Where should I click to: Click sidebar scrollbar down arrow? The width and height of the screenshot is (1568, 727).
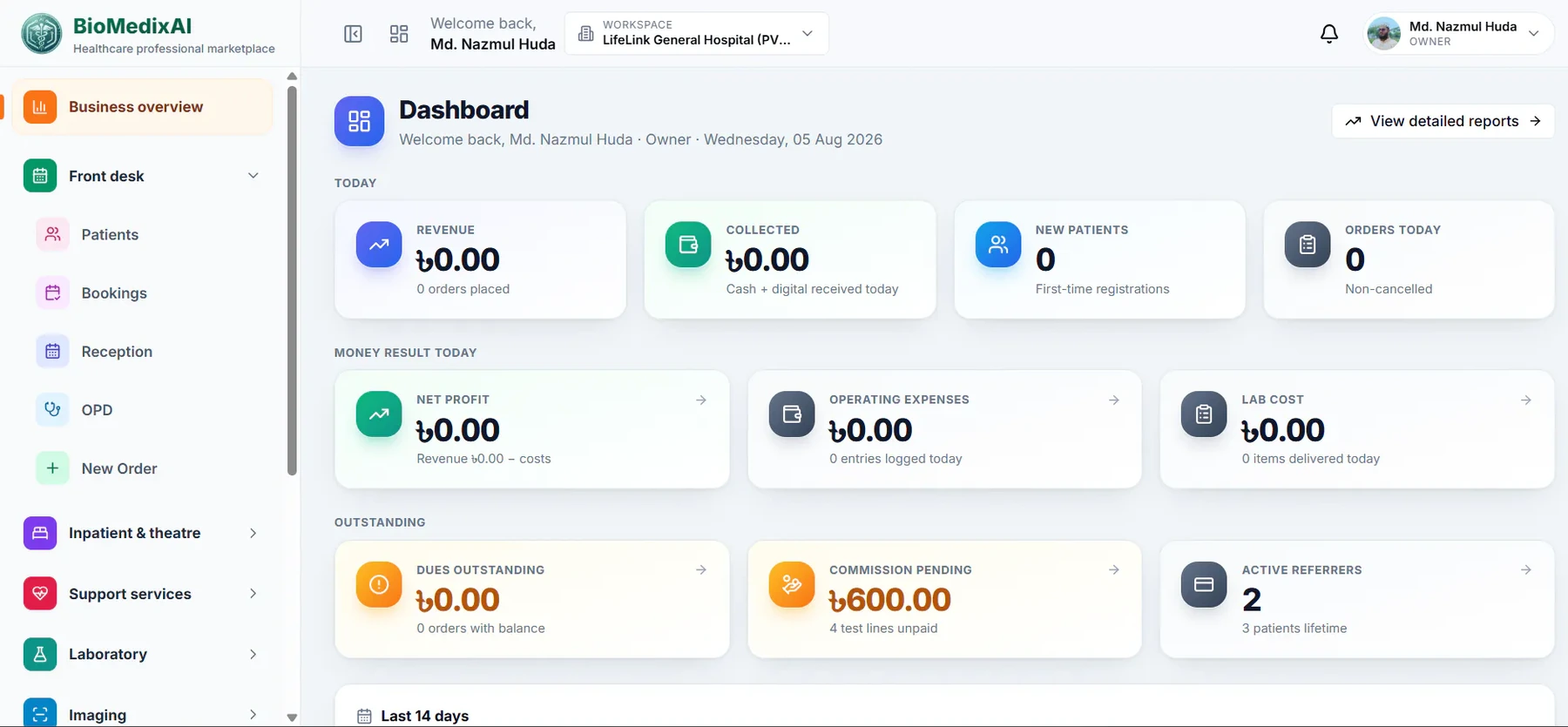(292, 718)
